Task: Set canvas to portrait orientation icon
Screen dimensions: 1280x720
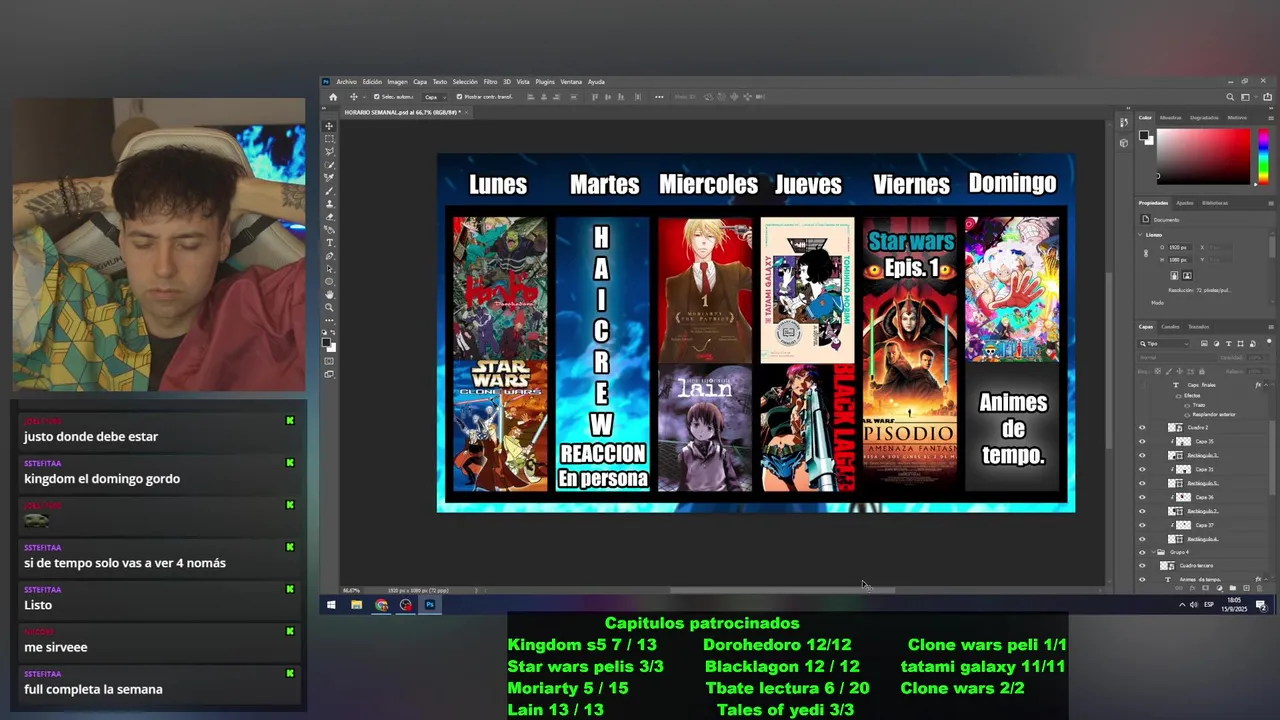Action: [x=1174, y=275]
